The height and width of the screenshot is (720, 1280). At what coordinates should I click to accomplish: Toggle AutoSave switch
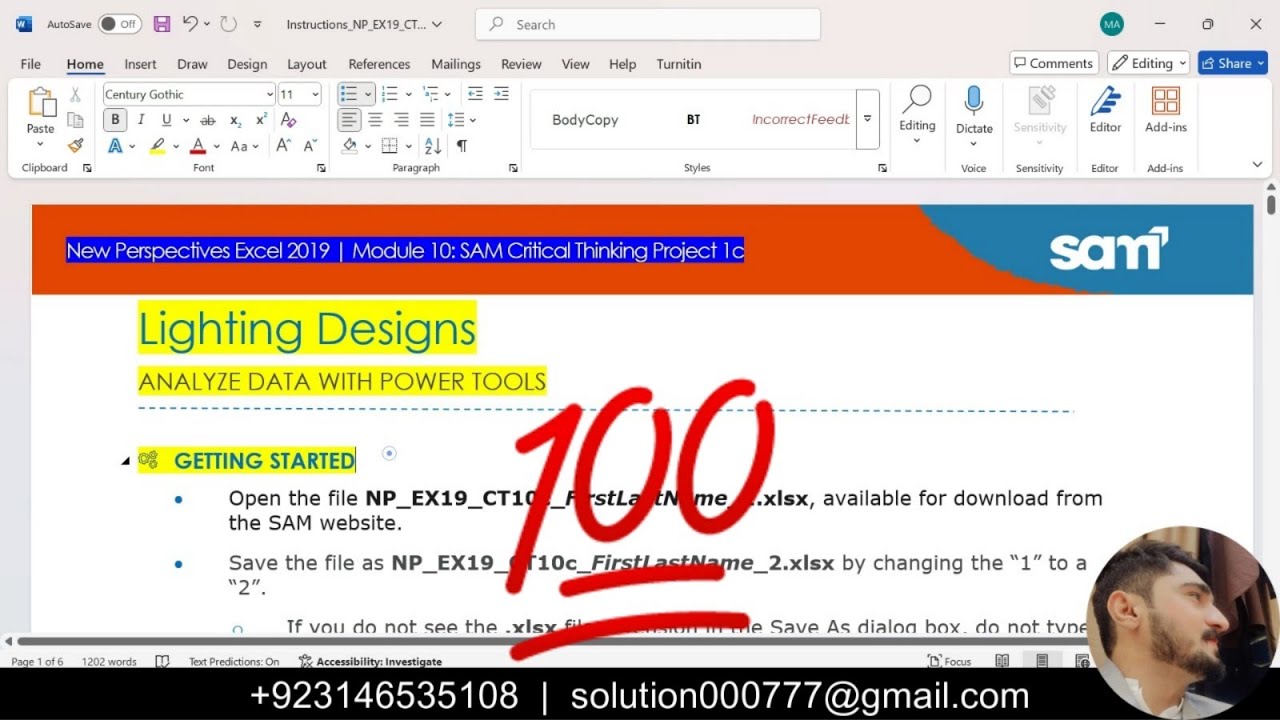pyautogui.click(x=120, y=24)
